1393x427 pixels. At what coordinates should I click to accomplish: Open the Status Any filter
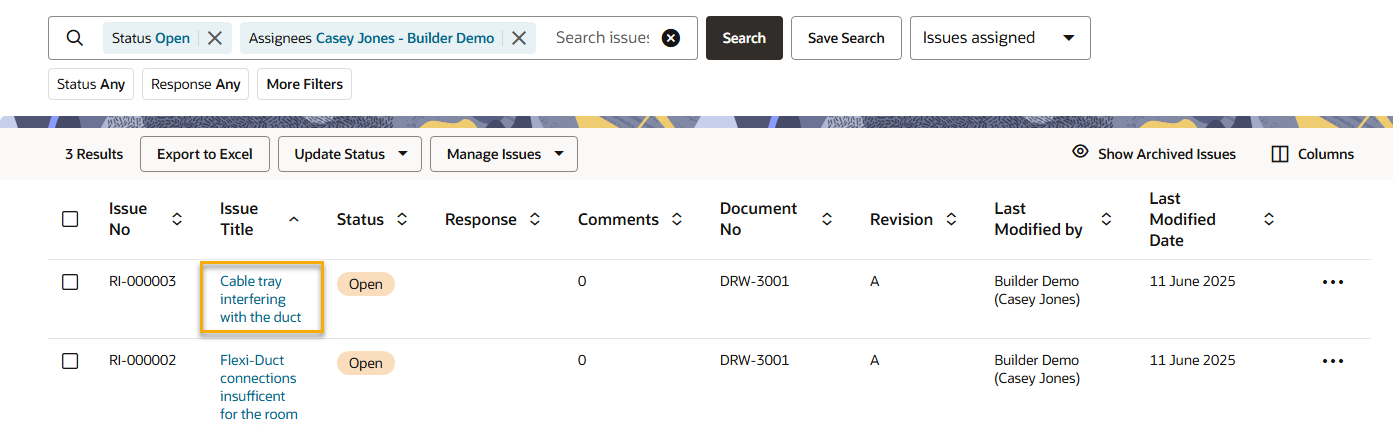tap(91, 84)
